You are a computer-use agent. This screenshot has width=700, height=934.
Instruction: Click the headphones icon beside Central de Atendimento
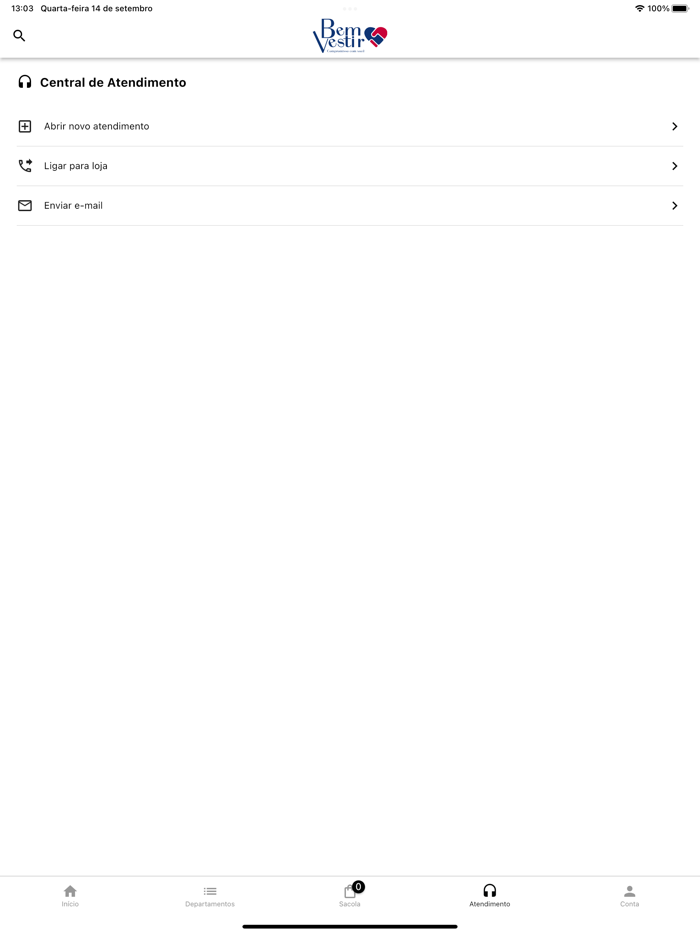pyautogui.click(x=25, y=82)
